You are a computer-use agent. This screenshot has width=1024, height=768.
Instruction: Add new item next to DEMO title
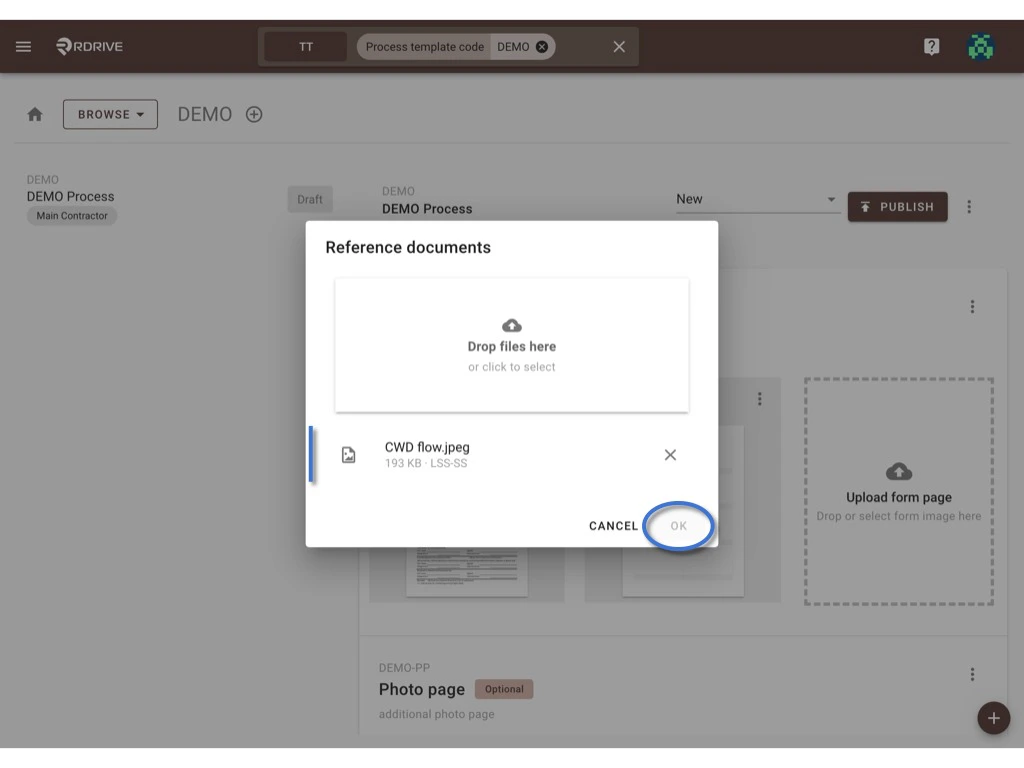click(x=254, y=114)
